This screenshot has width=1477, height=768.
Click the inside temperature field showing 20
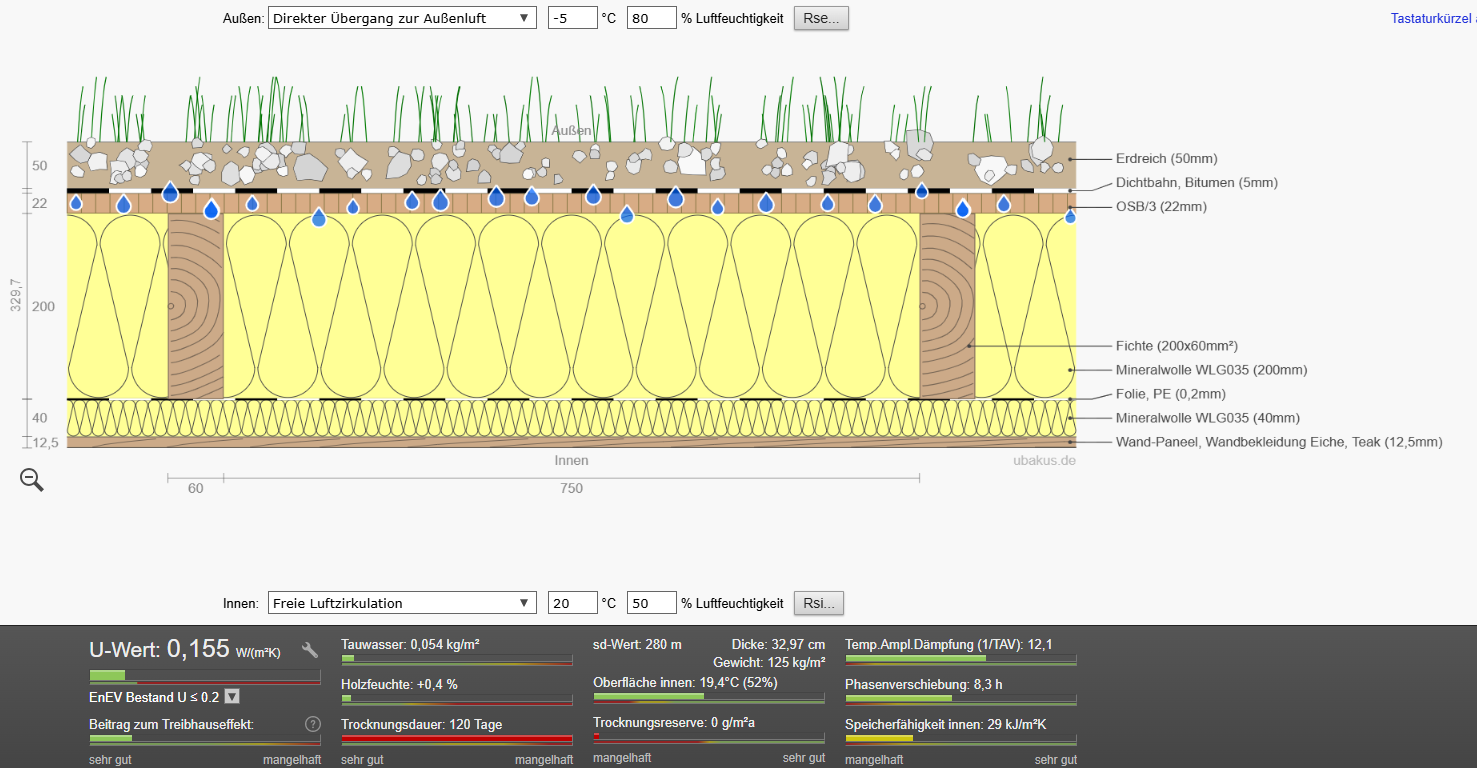572,603
